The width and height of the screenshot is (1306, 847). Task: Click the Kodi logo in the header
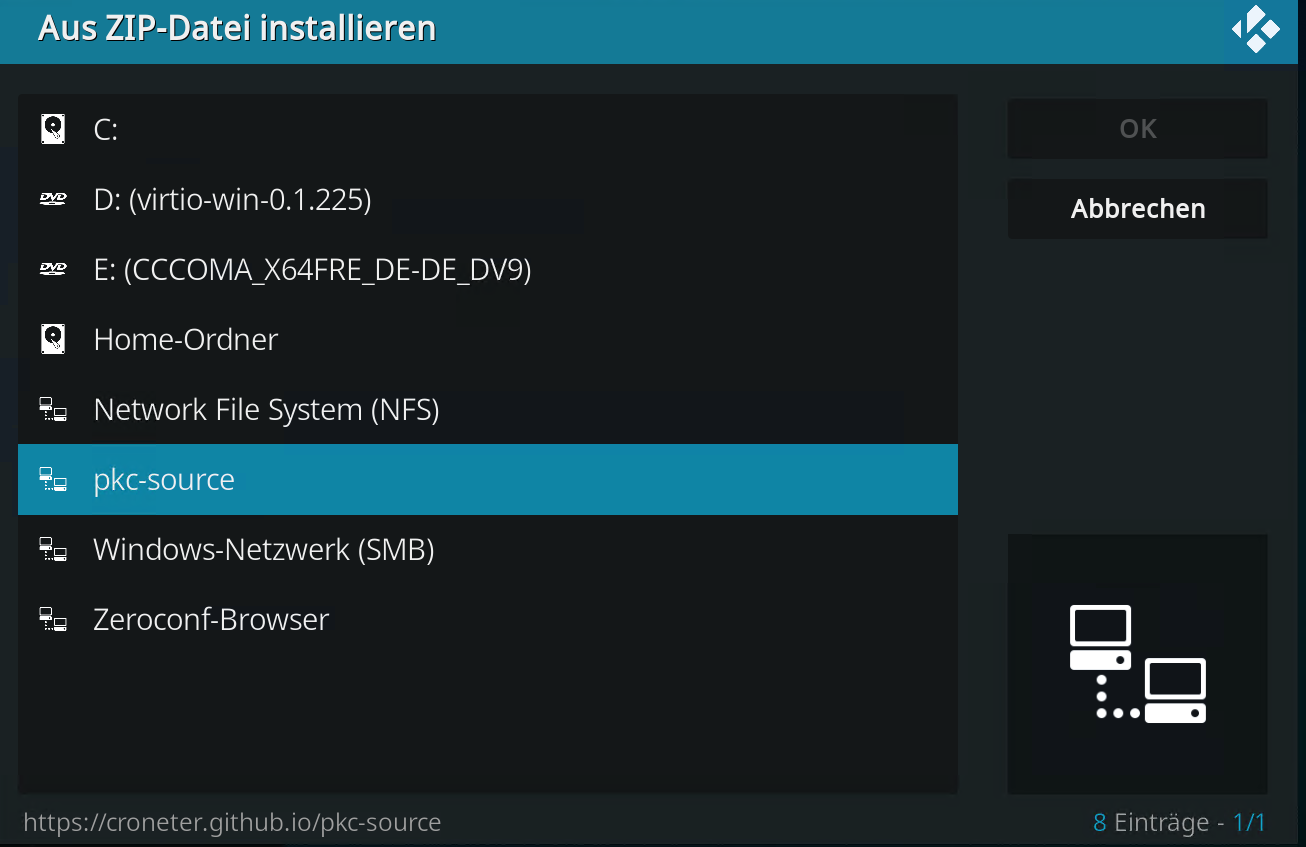[1256, 30]
